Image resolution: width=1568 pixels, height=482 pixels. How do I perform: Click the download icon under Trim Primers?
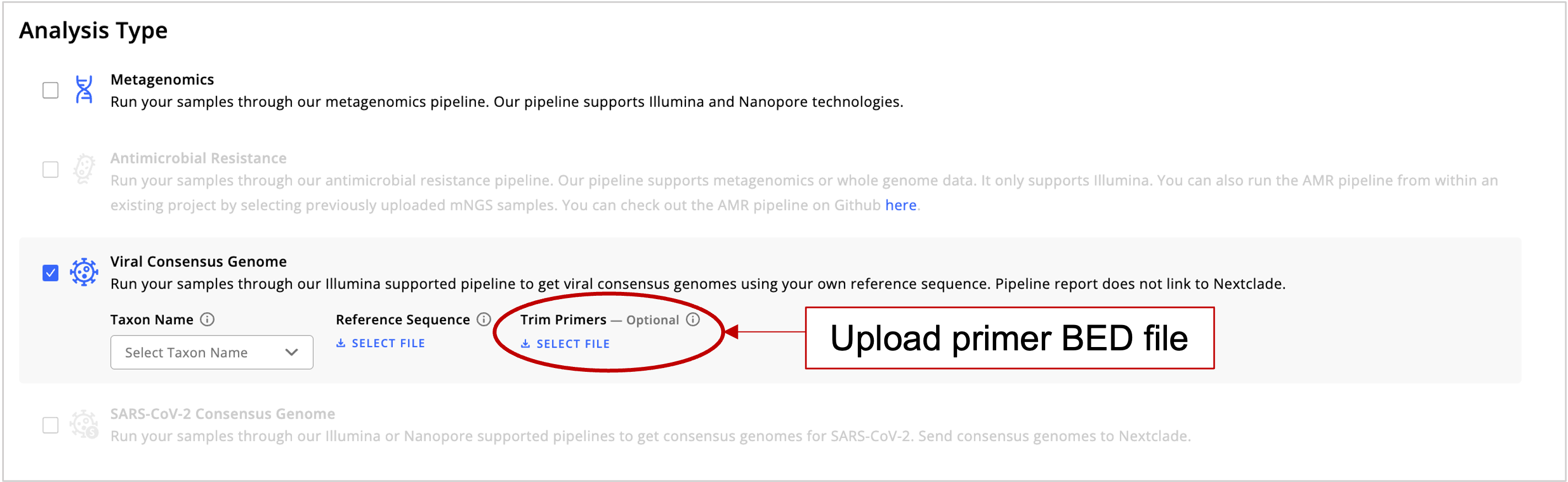click(x=525, y=344)
